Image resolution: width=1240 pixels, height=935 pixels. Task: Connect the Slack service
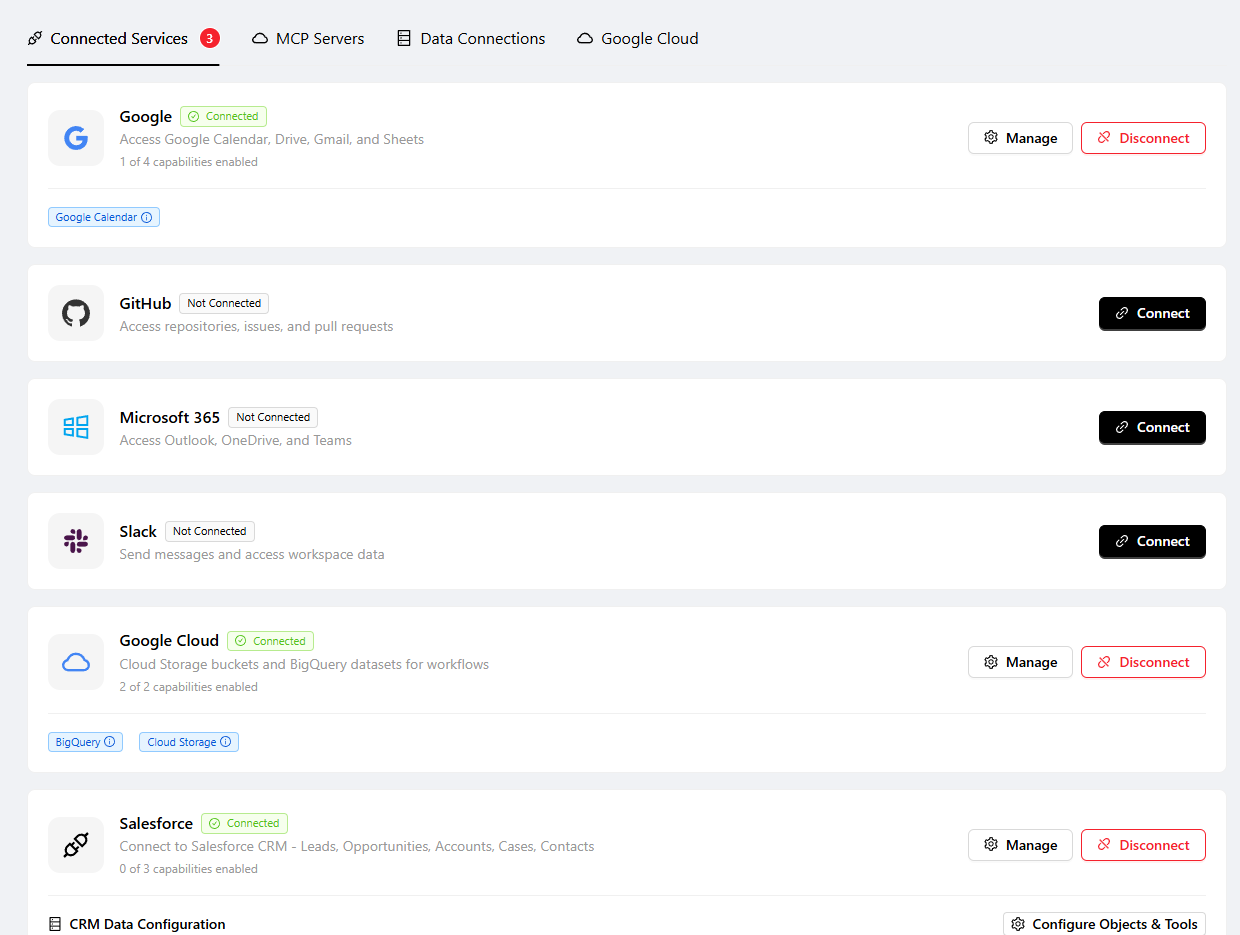point(1152,541)
